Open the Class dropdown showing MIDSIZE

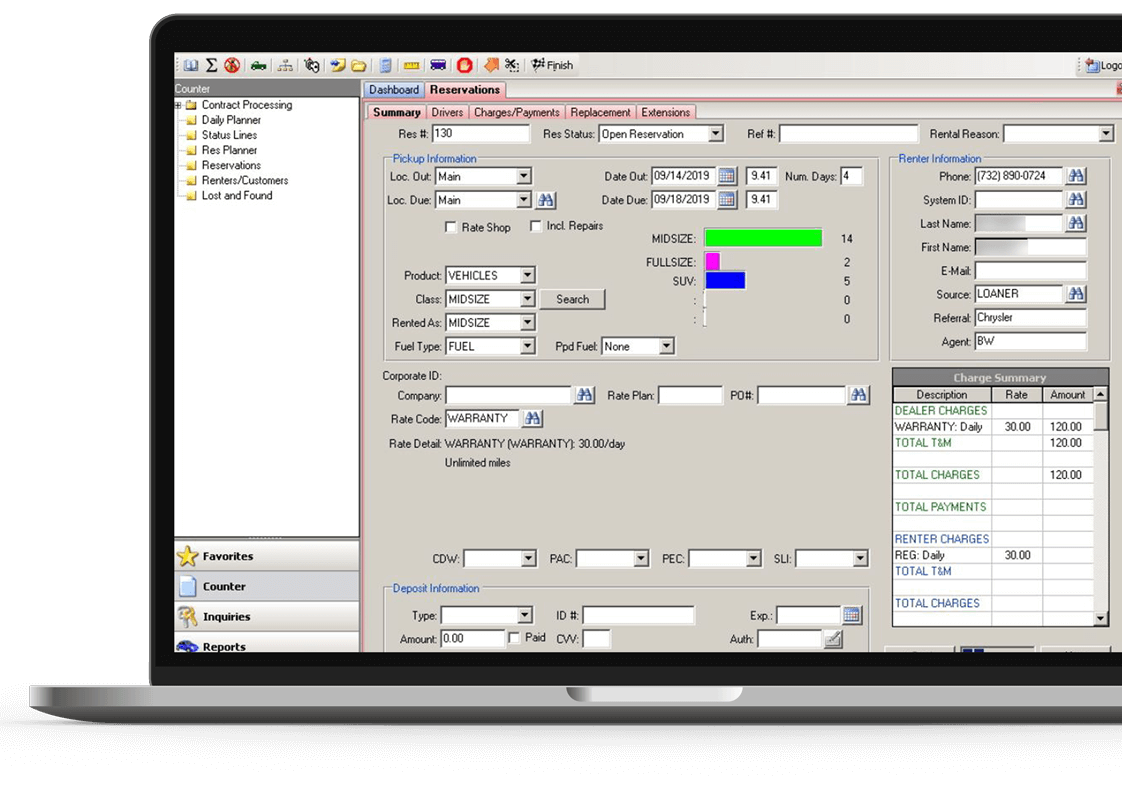click(x=527, y=298)
